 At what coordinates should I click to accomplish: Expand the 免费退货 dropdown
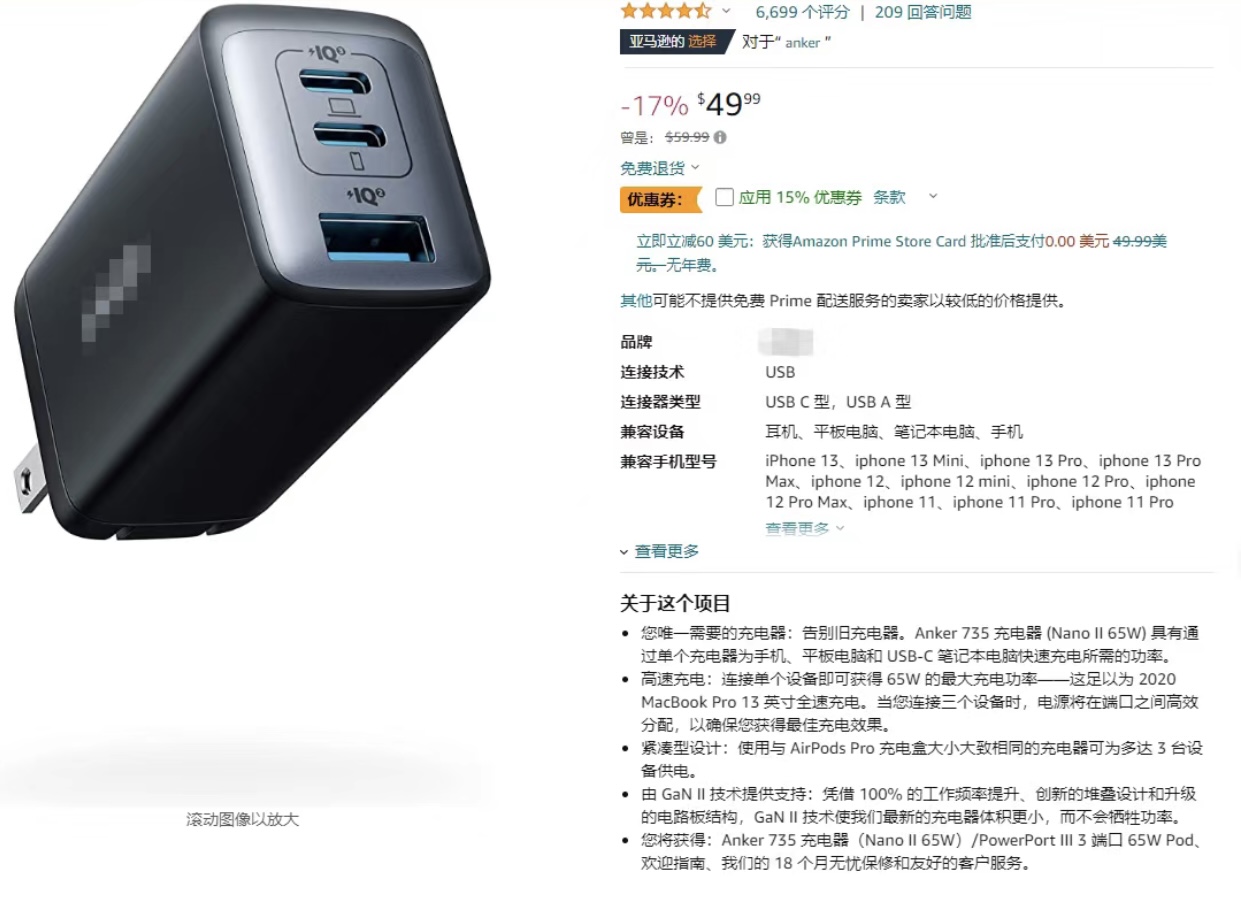(660, 167)
